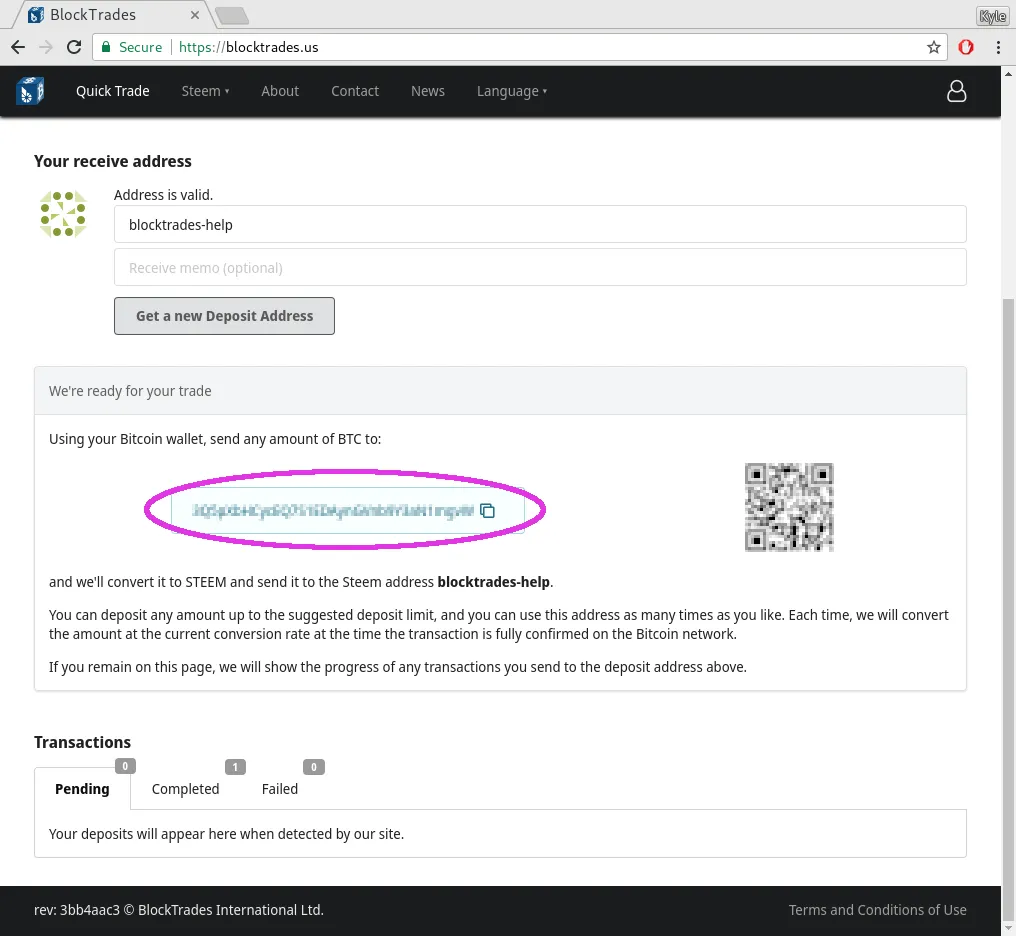Screen dimensions: 1016x936
Task: Click the BlockTrades logo icon
Action: [30, 91]
